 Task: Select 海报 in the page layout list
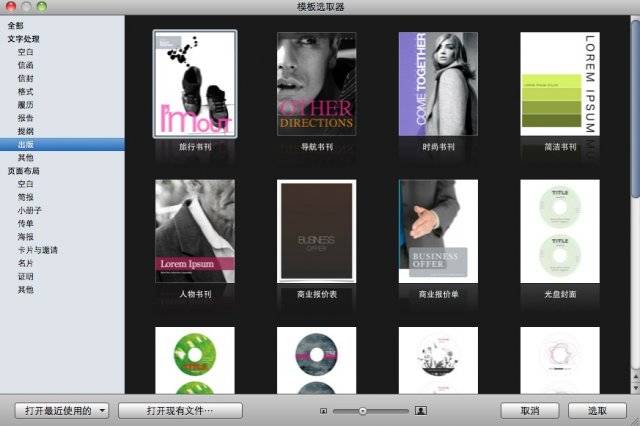[26, 237]
